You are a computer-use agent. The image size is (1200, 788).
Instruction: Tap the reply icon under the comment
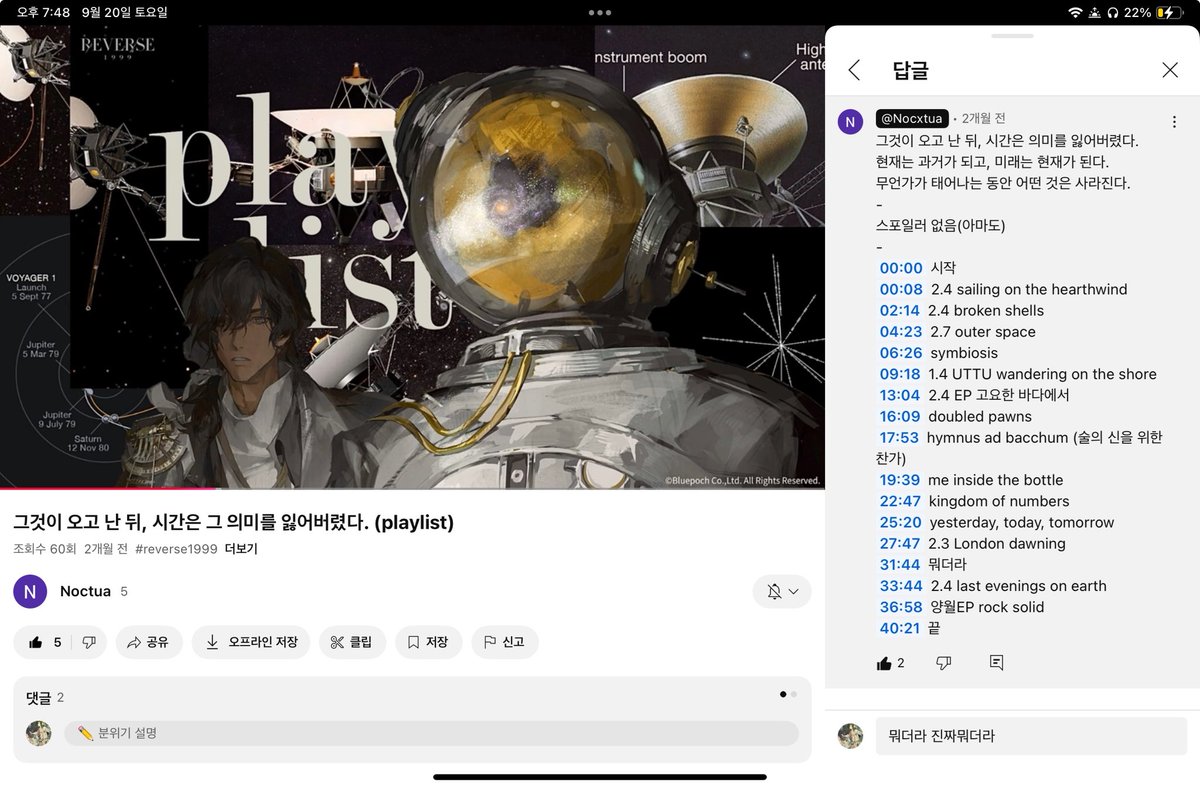click(x=996, y=663)
